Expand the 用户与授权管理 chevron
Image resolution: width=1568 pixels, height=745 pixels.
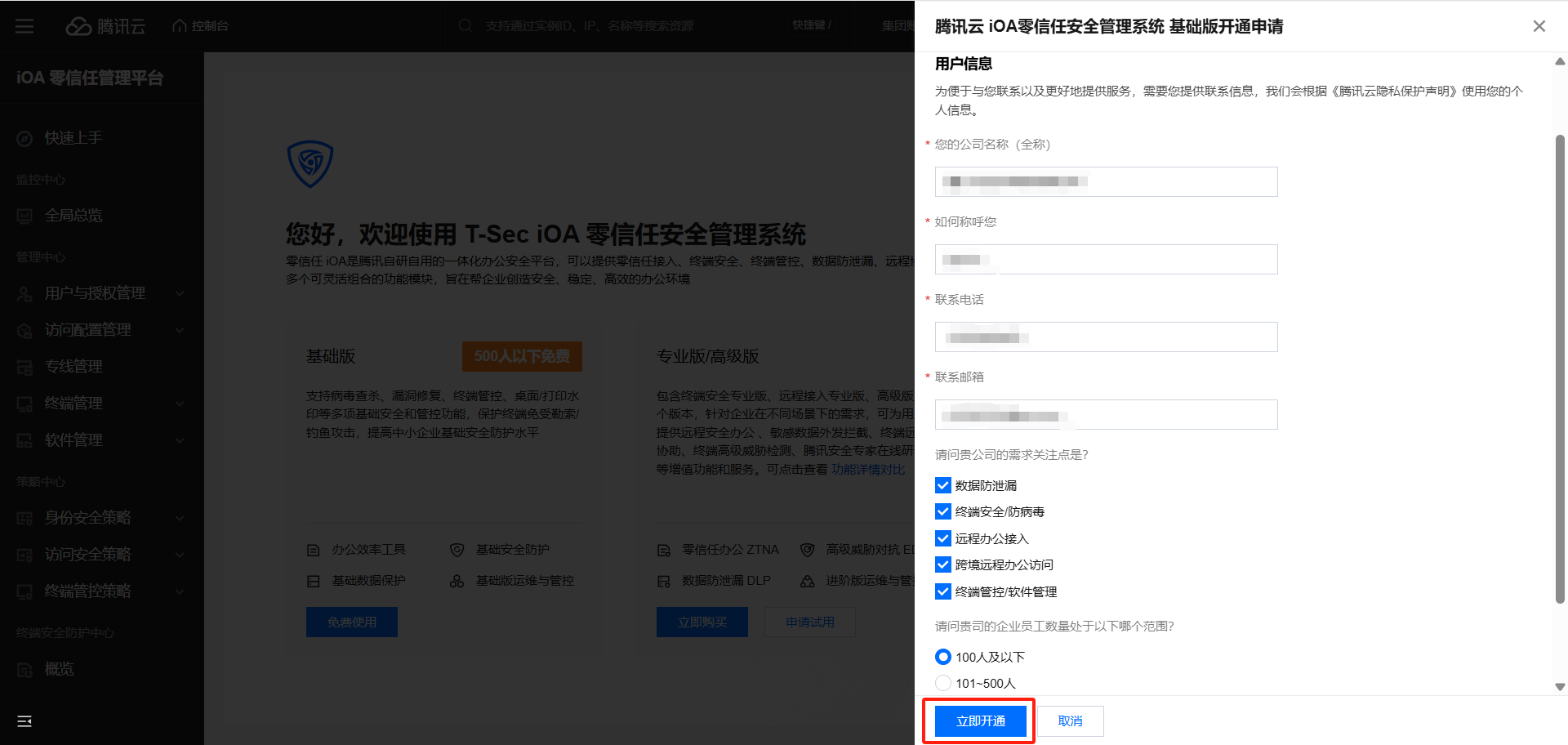click(x=180, y=293)
